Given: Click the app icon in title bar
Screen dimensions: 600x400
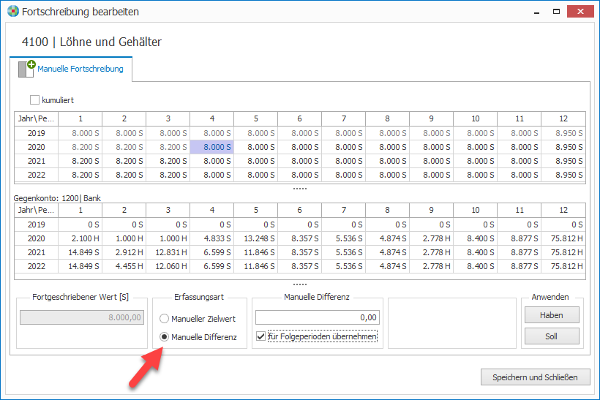Looking at the screenshot, I should click(x=13, y=11).
